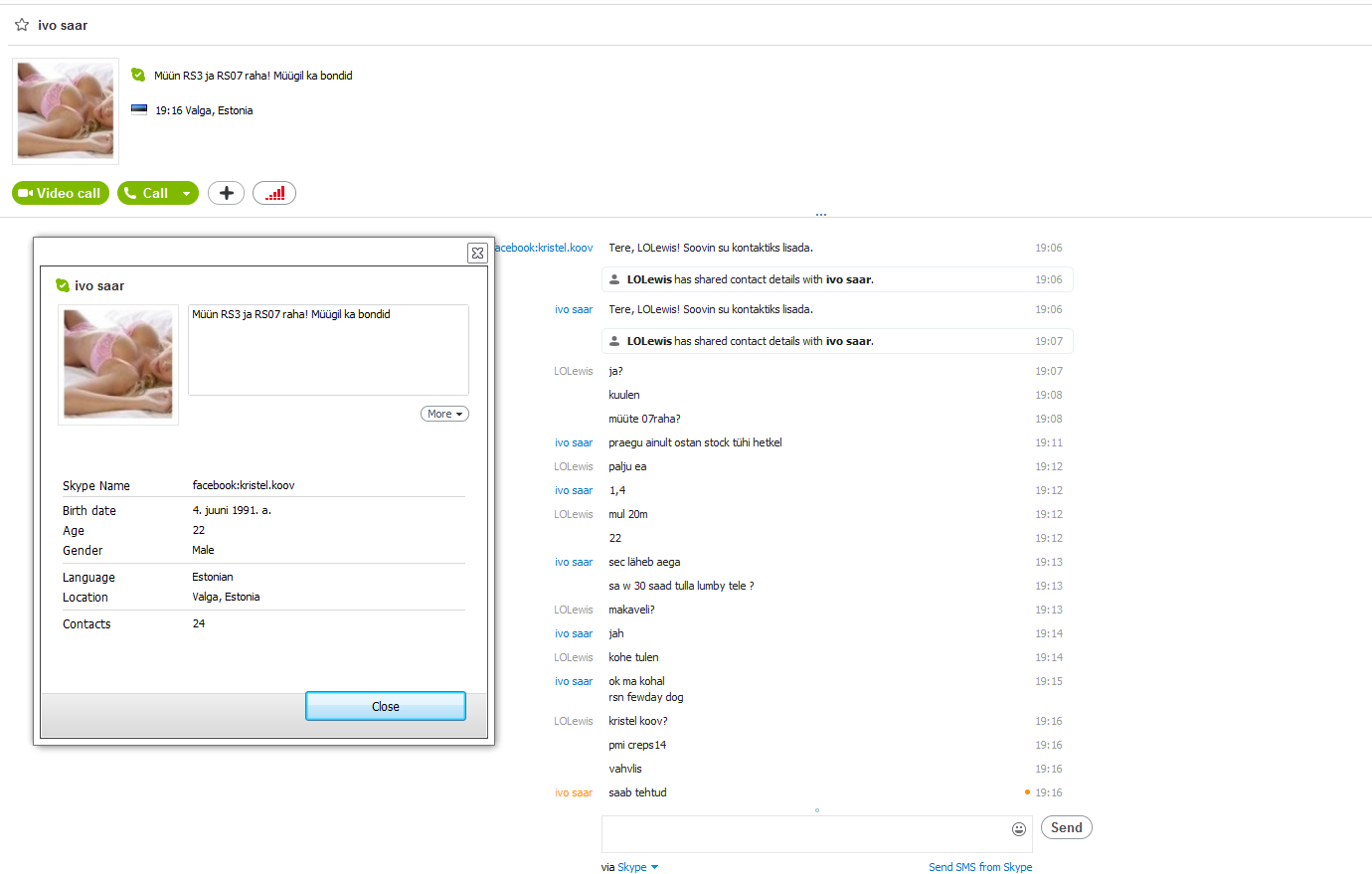Click the Contacts count 24
Screen dimensions: 1372x874
(199, 623)
